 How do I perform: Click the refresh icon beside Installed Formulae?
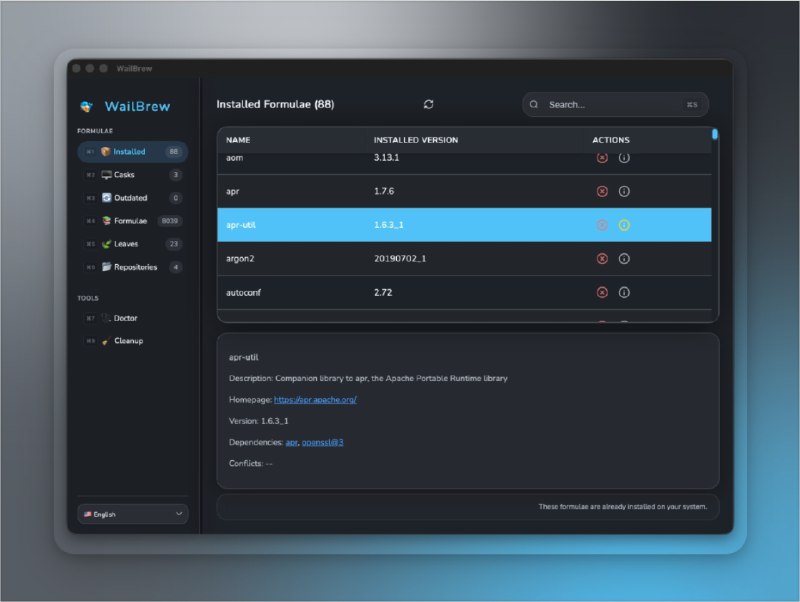pos(428,104)
